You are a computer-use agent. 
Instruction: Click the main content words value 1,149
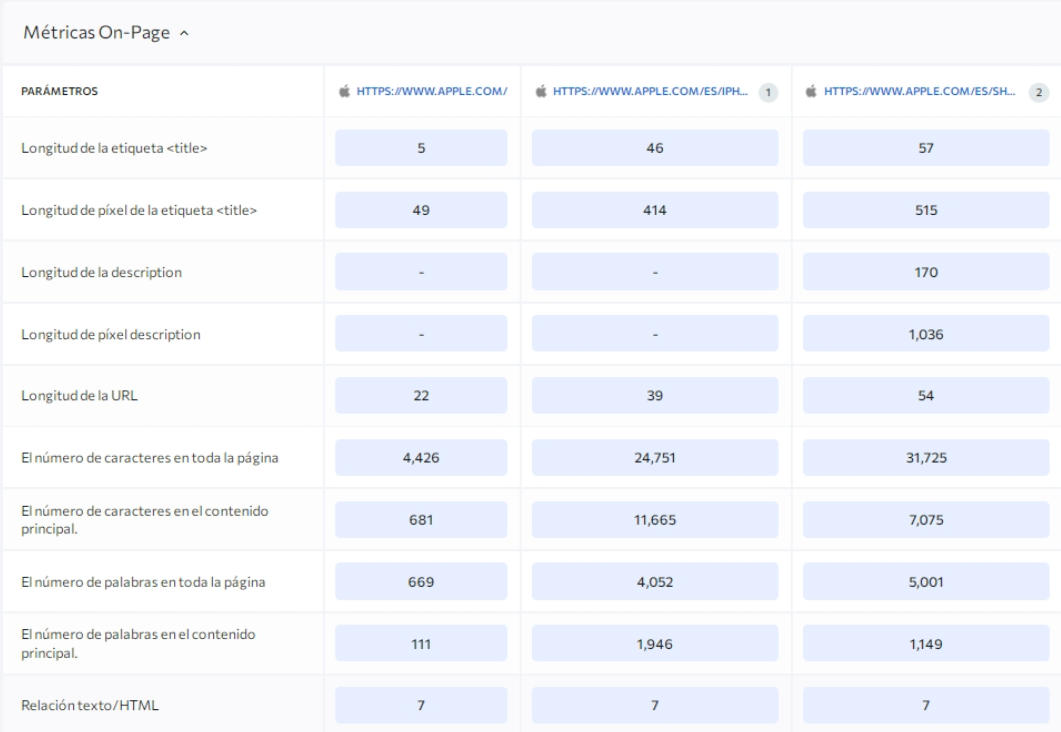[926, 644]
